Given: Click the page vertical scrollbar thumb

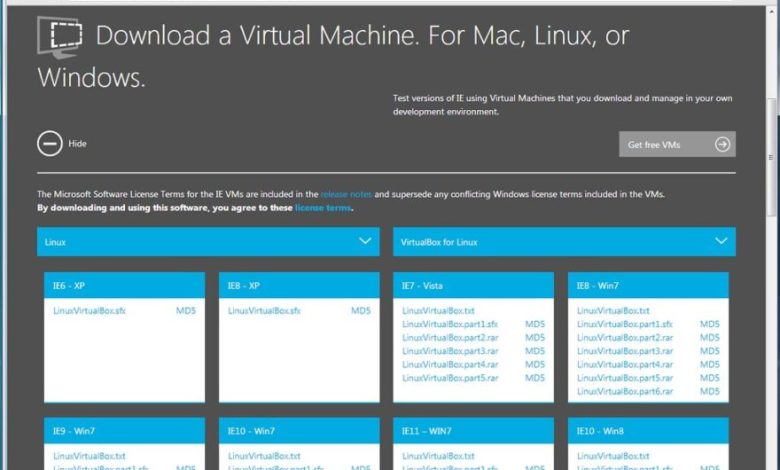Looking at the screenshot, I should [771, 157].
